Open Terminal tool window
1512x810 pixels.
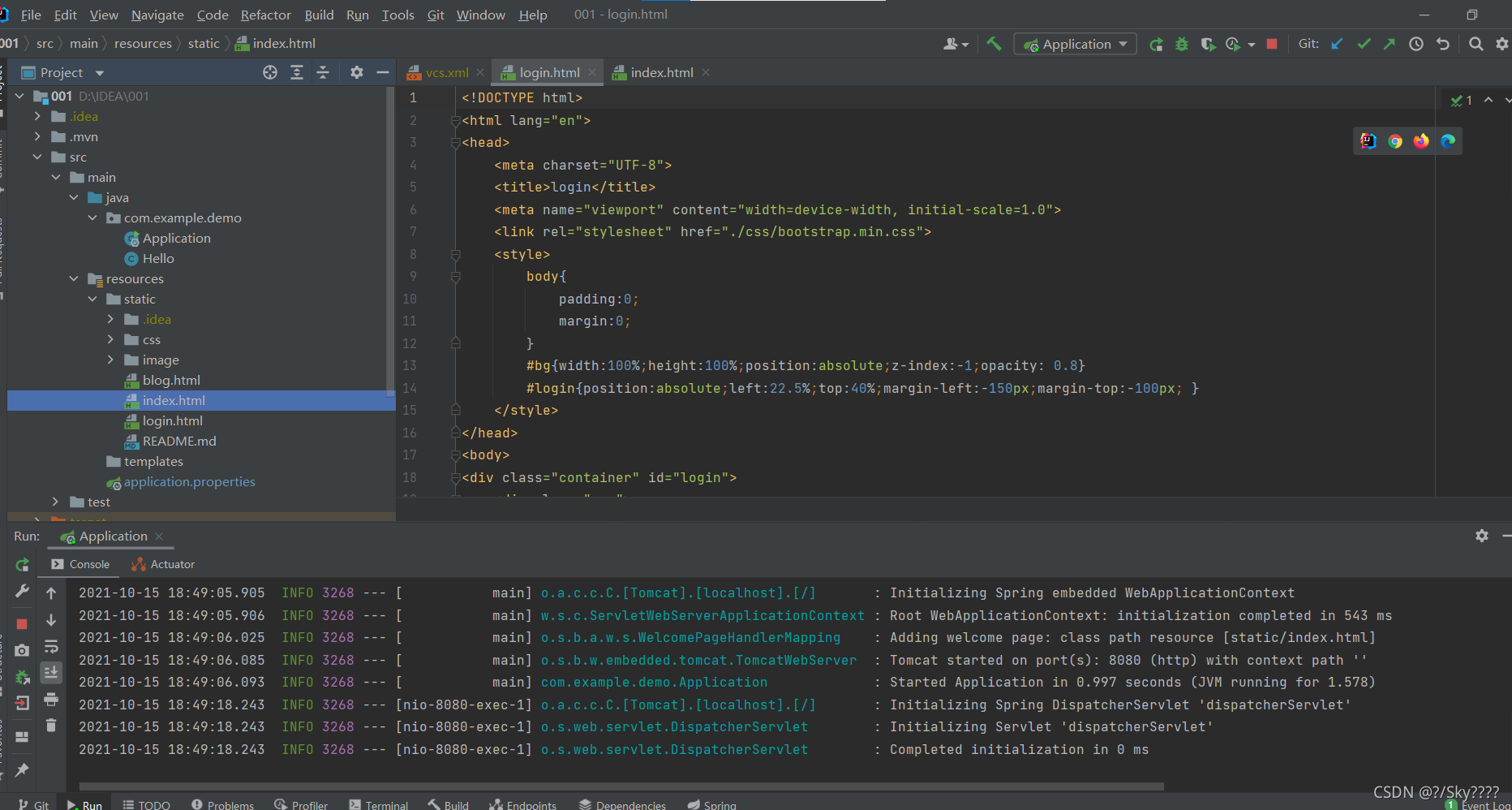[x=378, y=804]
